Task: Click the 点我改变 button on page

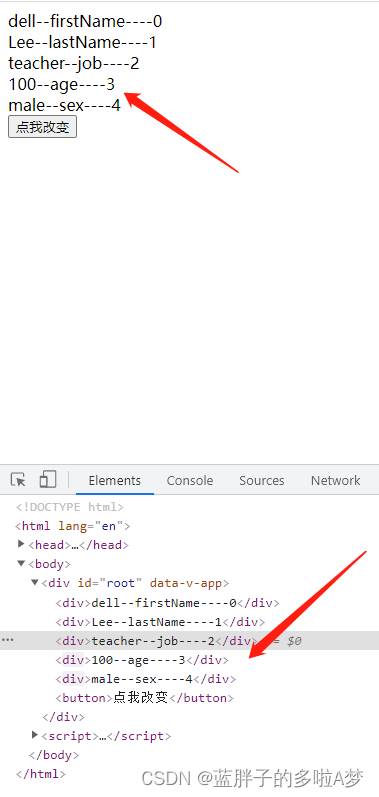Action: pyautogui.click(x=43, y=127)
